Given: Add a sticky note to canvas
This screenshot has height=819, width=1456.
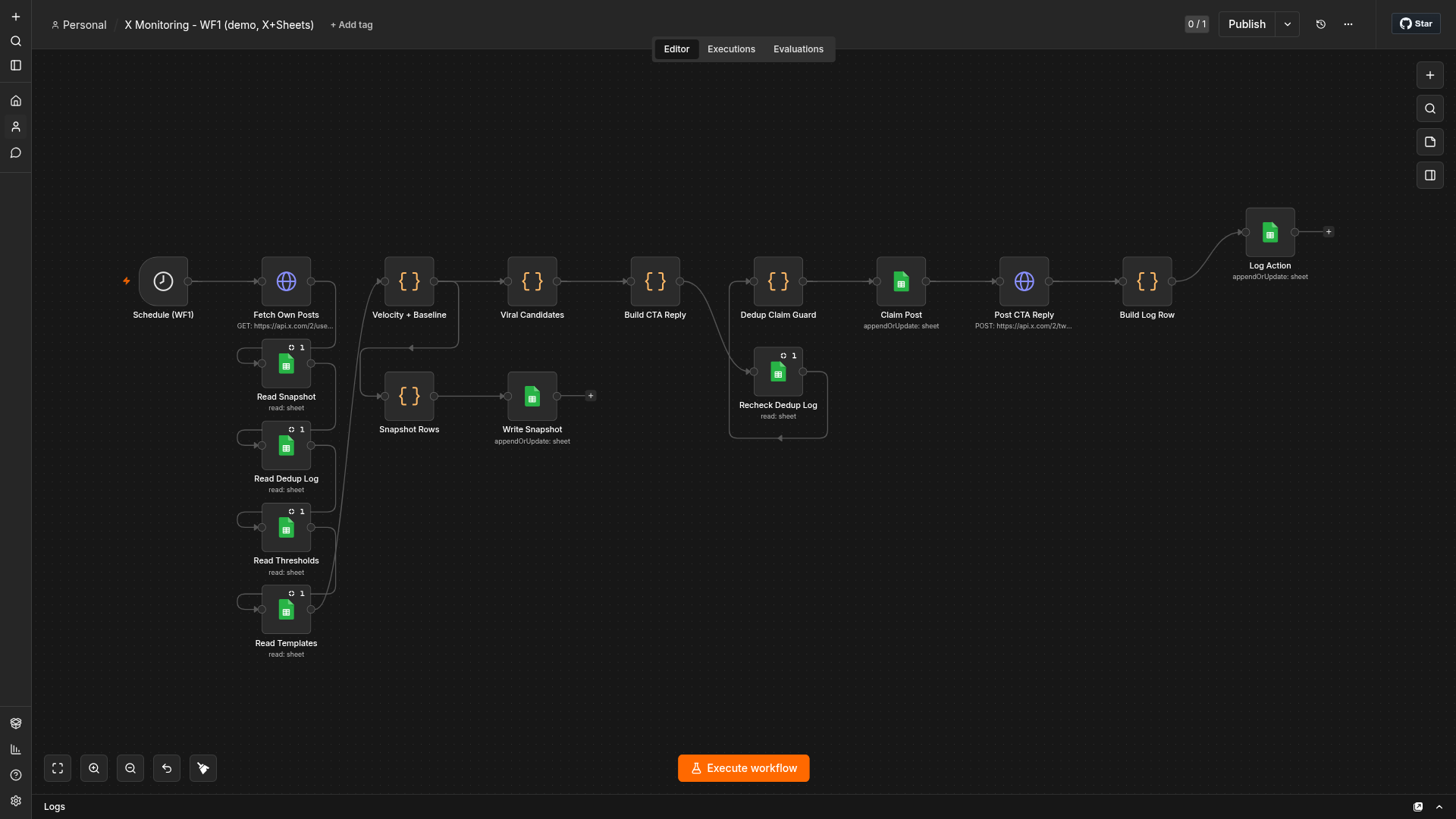Looking at the screenshot, I should tap(1430, 142).
